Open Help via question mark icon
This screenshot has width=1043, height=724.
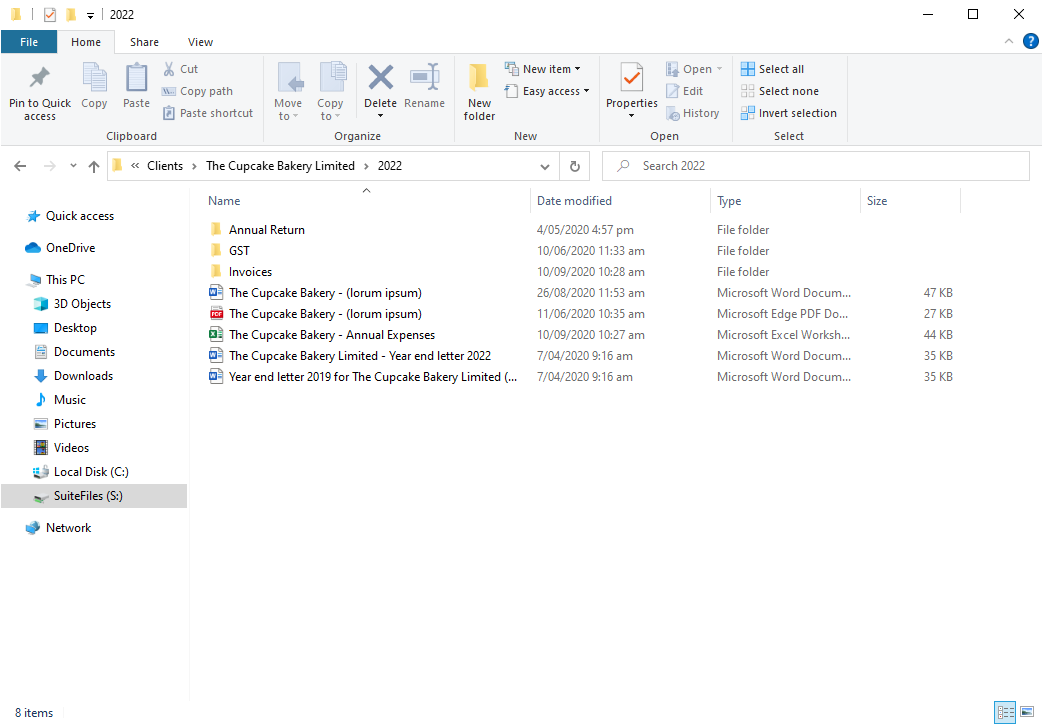point(1030,41)
